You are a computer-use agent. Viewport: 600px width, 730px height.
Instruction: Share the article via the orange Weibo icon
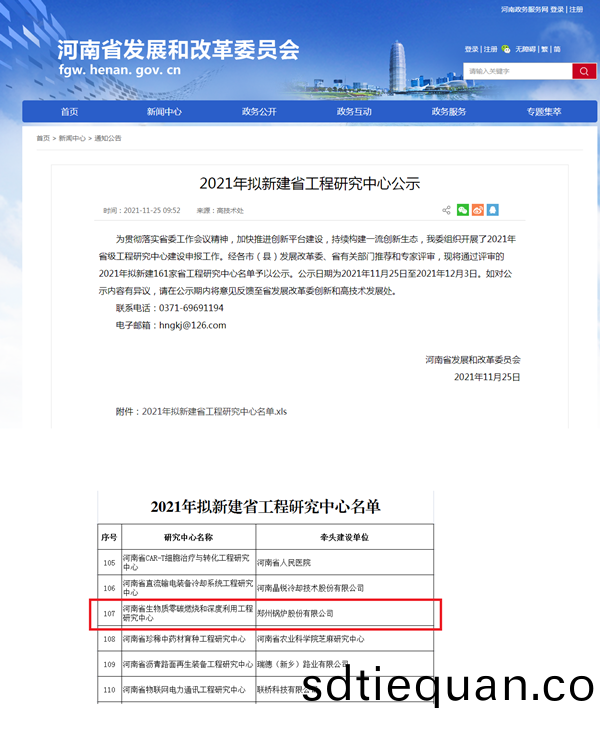478,210
